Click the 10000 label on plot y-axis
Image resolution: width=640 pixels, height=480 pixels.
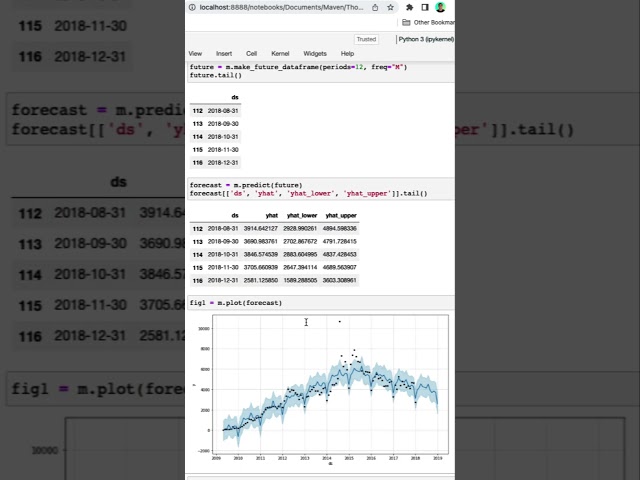click(204, 329)
